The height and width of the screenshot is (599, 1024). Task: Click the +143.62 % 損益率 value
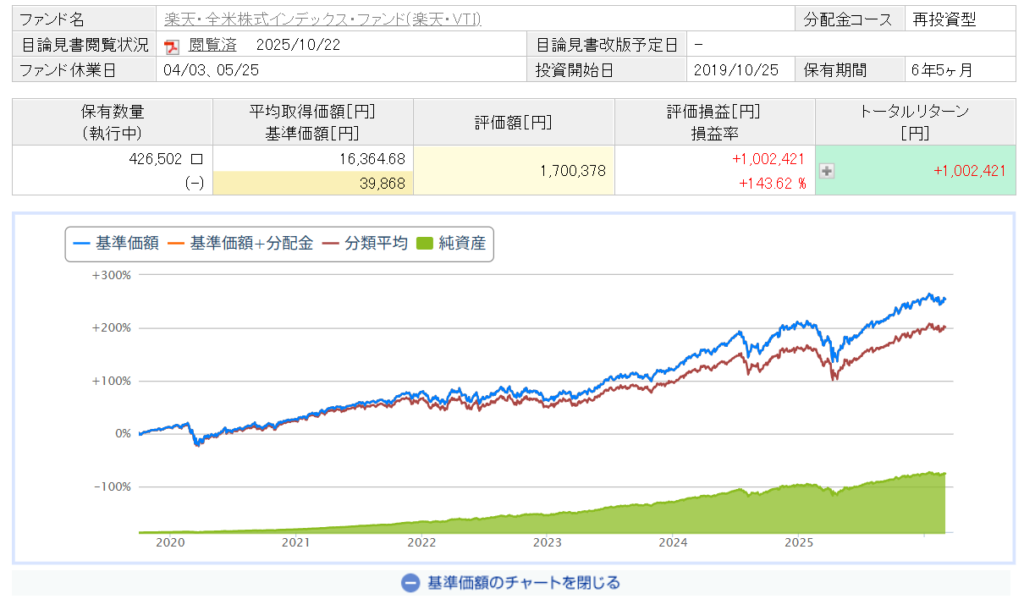point(772,183)
